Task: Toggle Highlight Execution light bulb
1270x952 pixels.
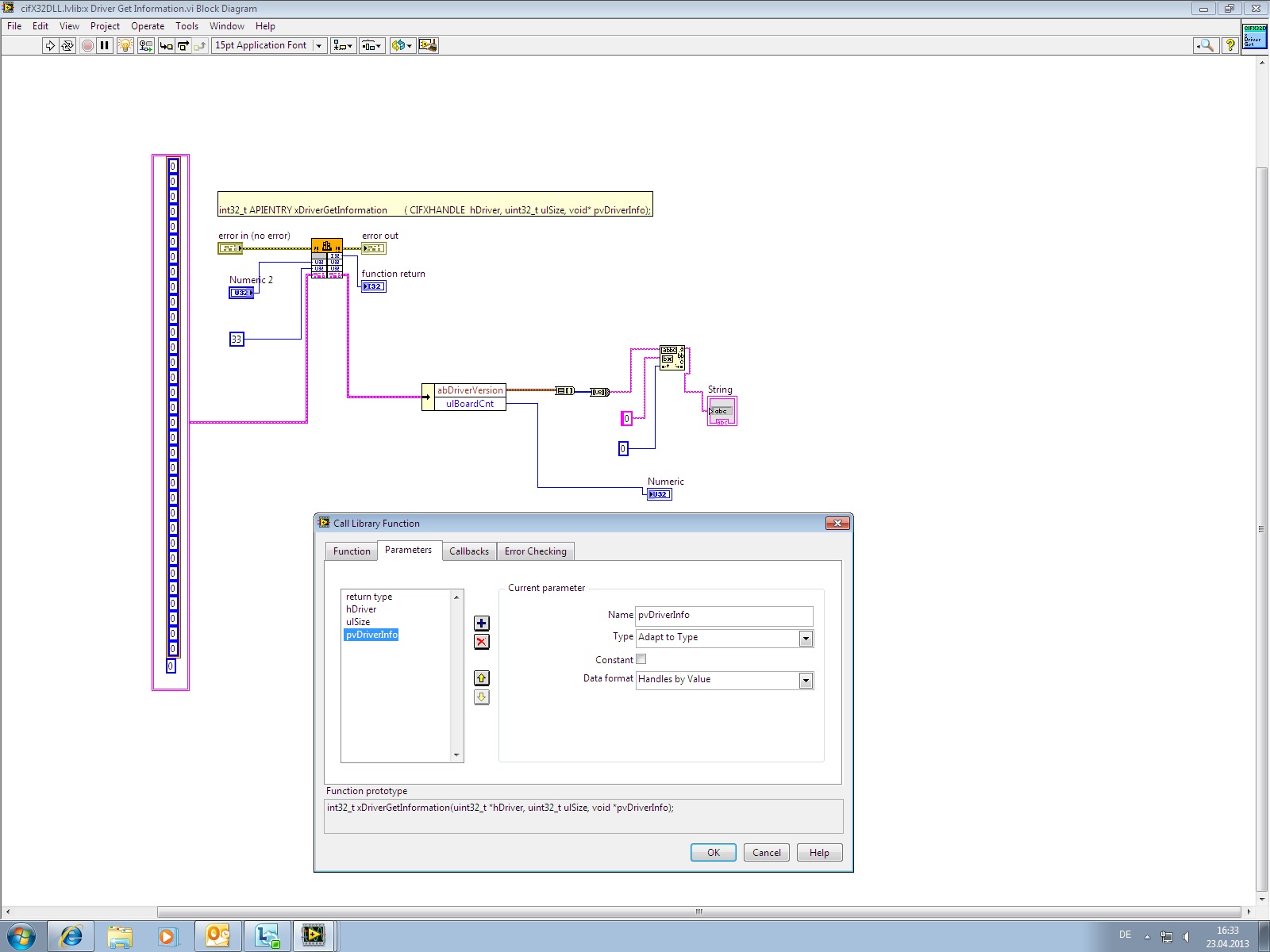Action: pos(125,46)
